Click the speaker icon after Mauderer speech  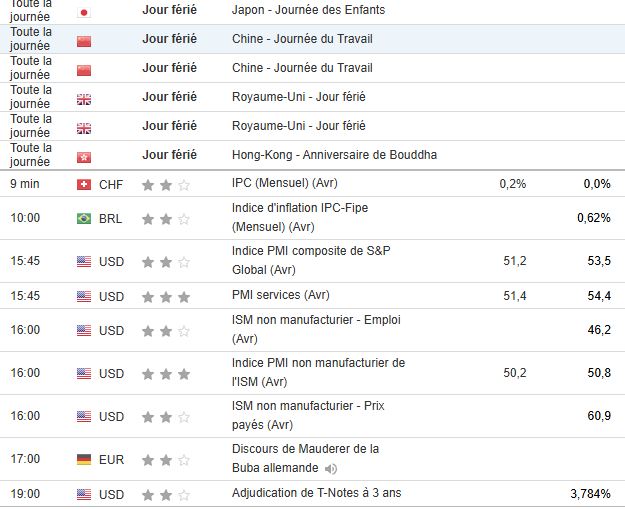pyautogui.click(x=331, y=468)
